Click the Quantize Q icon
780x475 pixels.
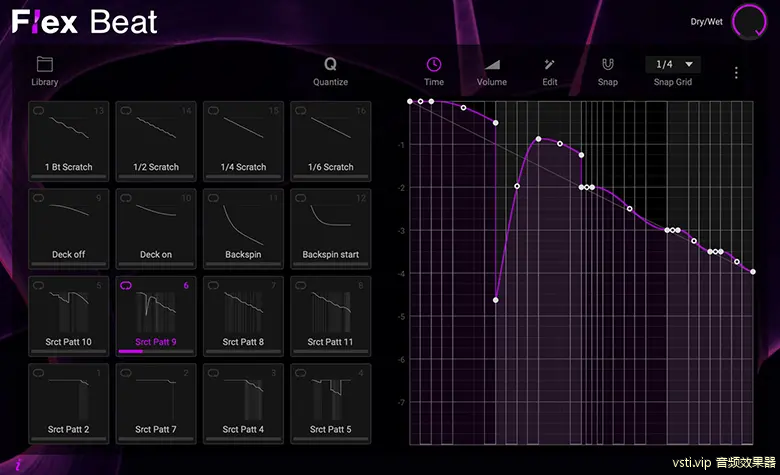pos(330,64)
